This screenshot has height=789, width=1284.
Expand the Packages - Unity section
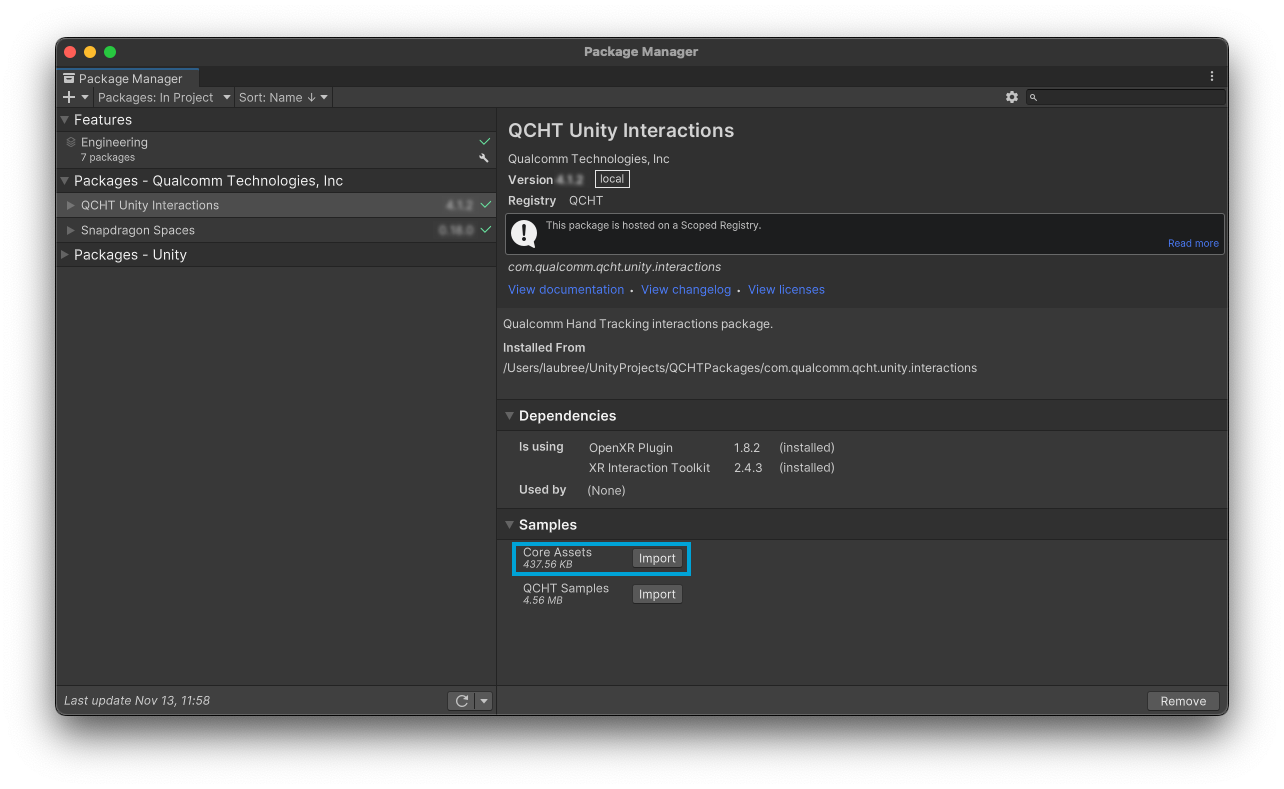(65, 255)
